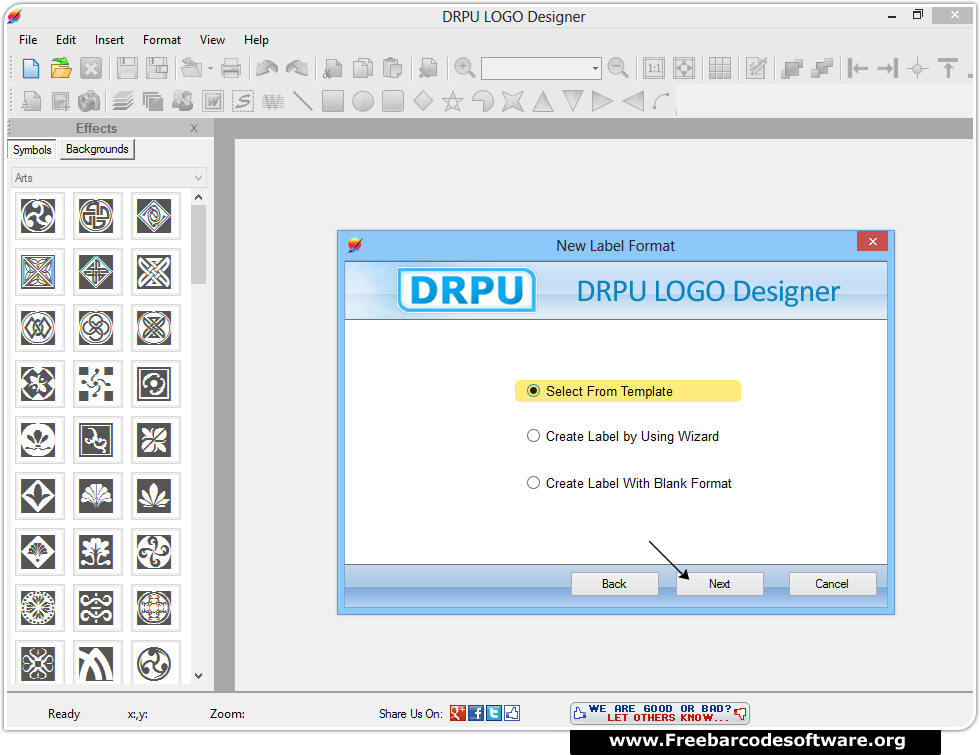This screenshot has height=755, width=980.
Task: Select the fan shell symbol thumbnail
Action: click(x=96, y=496)
